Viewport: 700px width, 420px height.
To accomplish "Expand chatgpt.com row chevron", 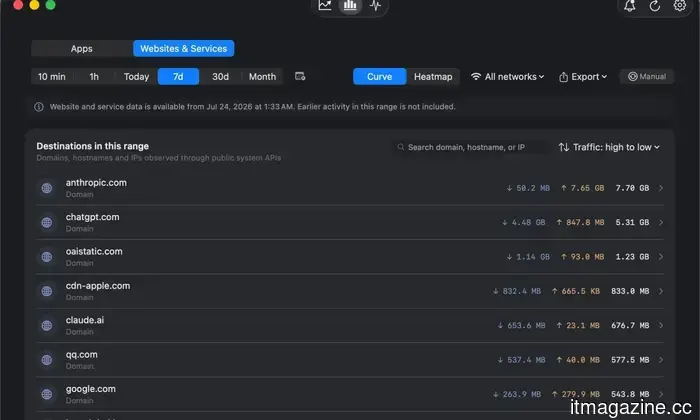I will point(661,222).
